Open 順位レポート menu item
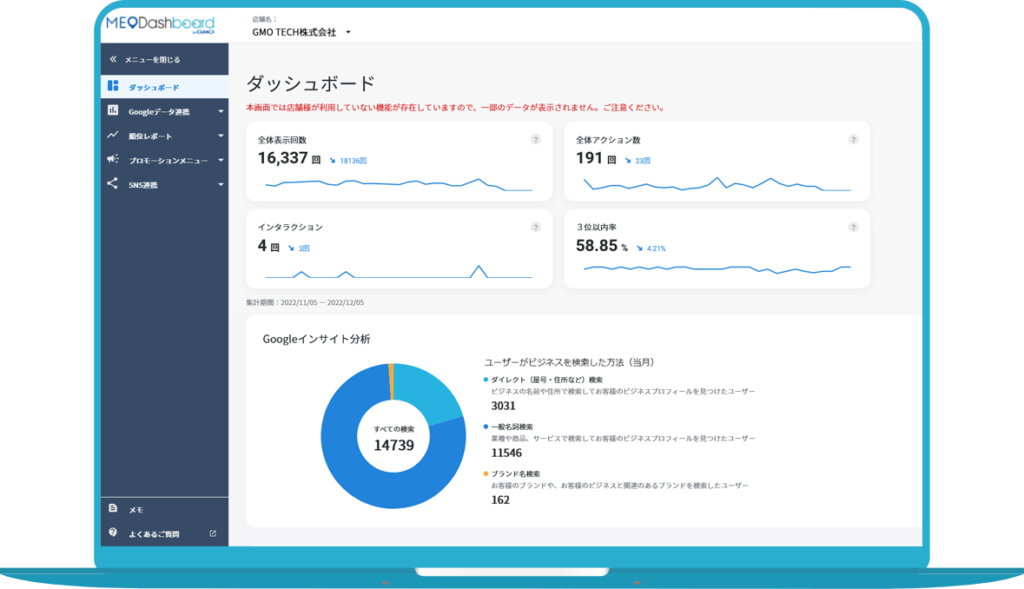This screenshot has height=589, width=1024. pyautogui.click(x=165, y=136)
